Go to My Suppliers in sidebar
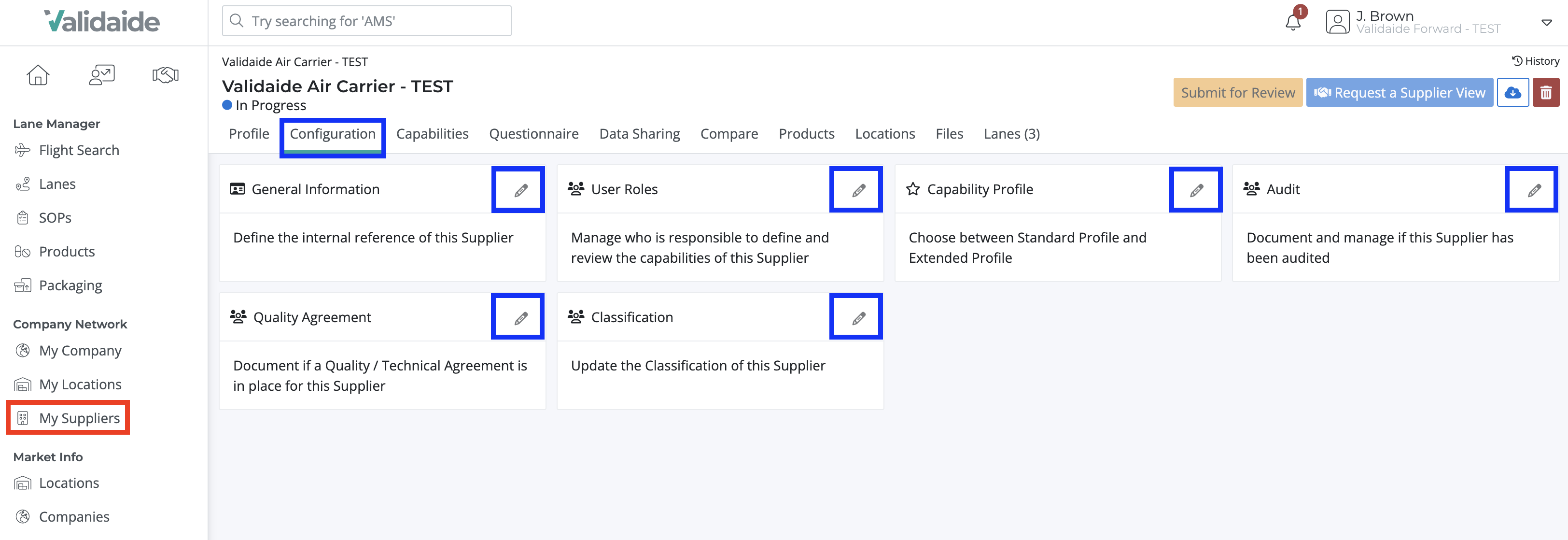This screenshot has height=540, width=1568. 80,418
